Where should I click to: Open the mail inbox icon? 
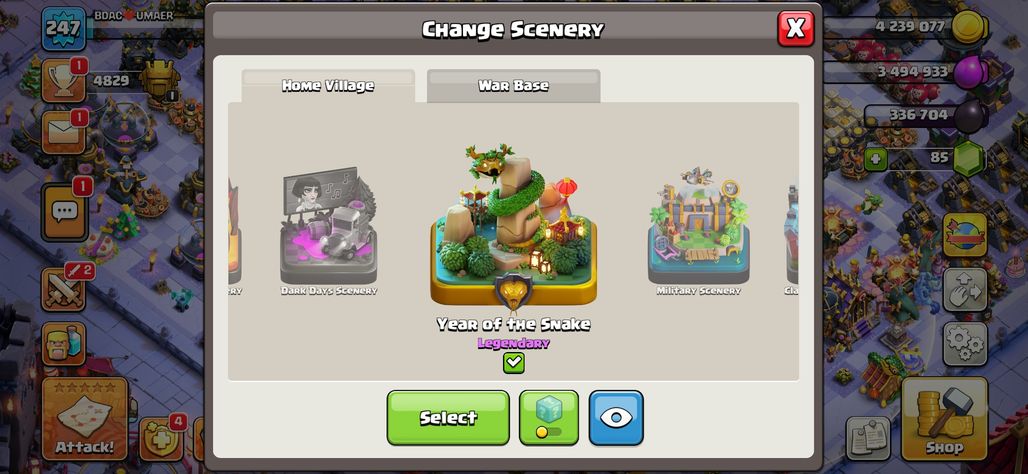coord(64,132)
